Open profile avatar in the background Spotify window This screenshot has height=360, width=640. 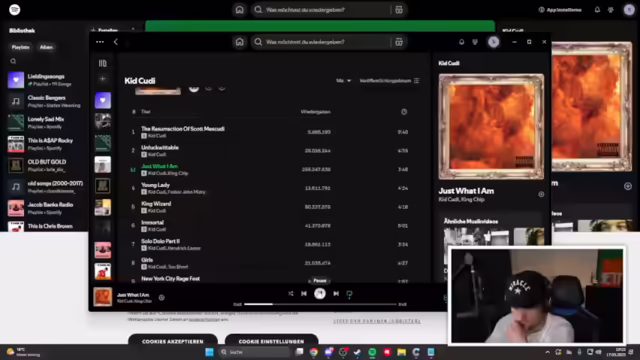coord(629,10)
